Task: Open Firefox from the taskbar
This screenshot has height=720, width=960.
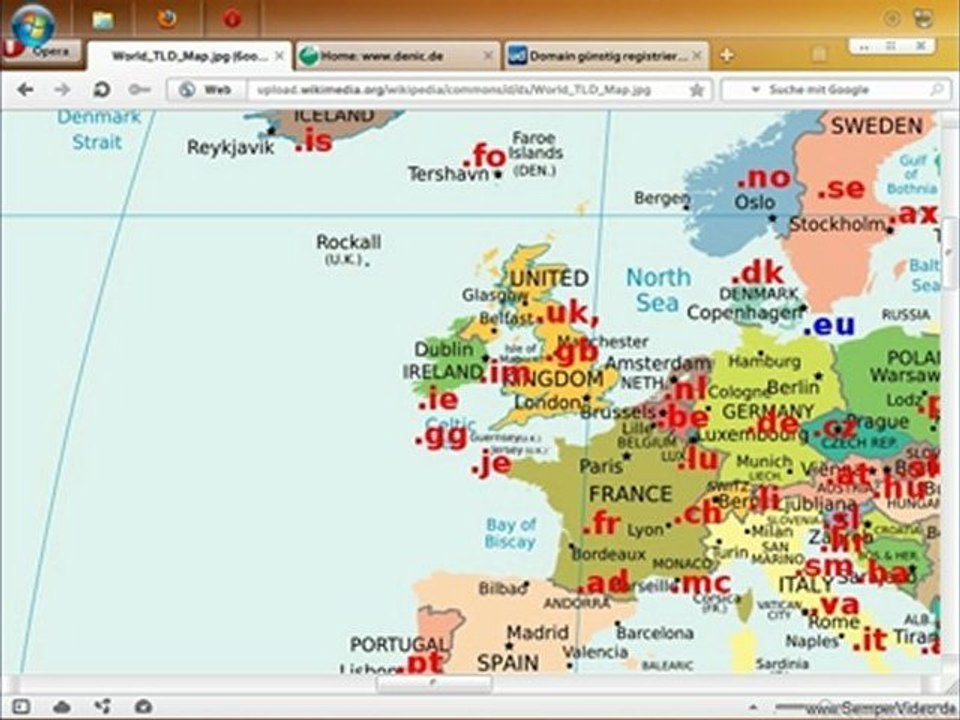Action: click(167, 19)
